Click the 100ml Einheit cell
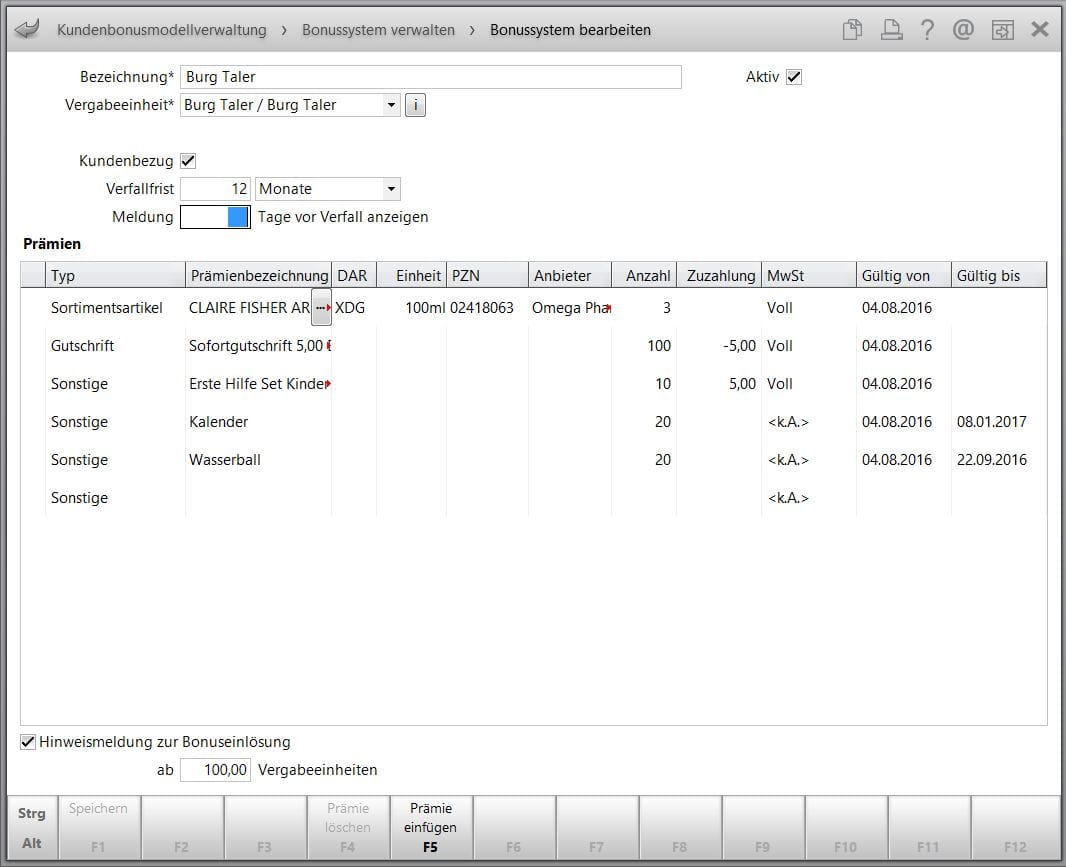This screenshot has height=867, width=1066. pos(425,308)
